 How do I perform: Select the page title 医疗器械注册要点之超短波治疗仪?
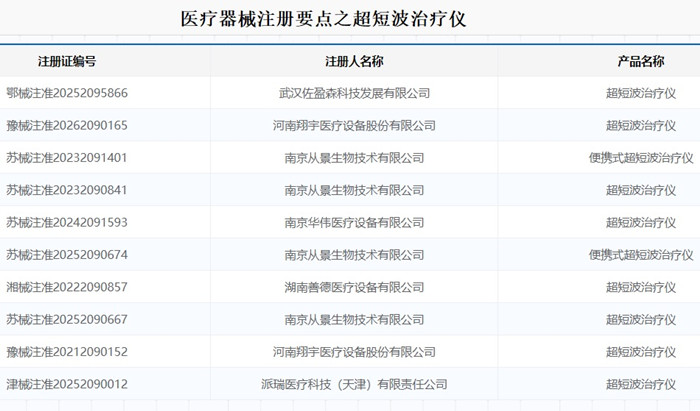tap(323, 19)
